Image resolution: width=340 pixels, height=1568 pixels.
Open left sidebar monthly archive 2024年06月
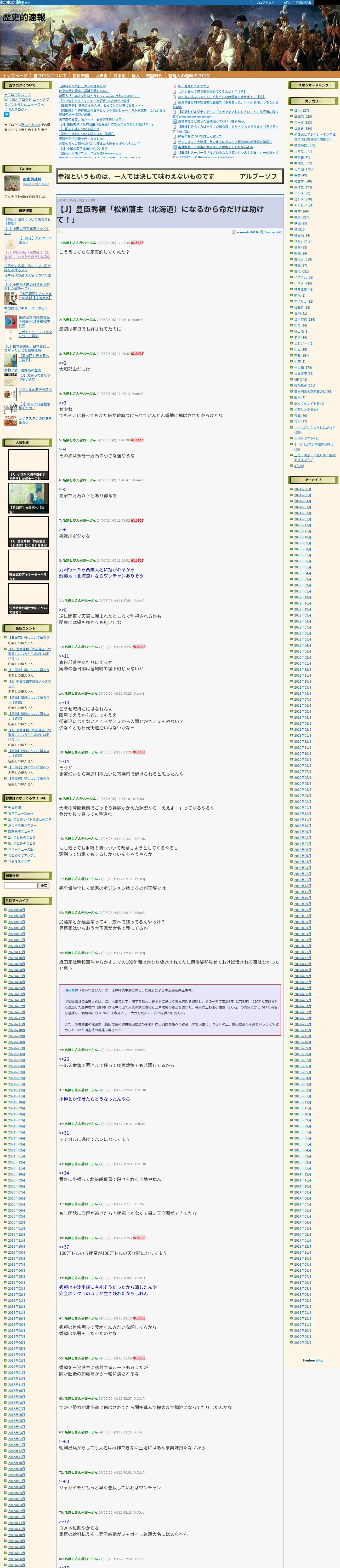(x=16, y=910)
